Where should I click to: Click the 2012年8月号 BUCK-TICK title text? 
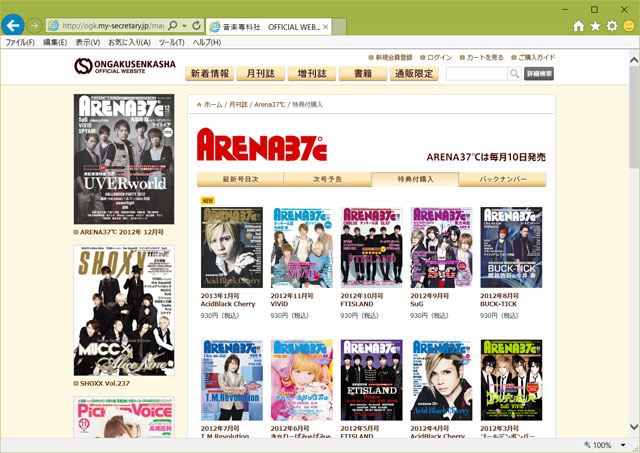coord(499,300)
